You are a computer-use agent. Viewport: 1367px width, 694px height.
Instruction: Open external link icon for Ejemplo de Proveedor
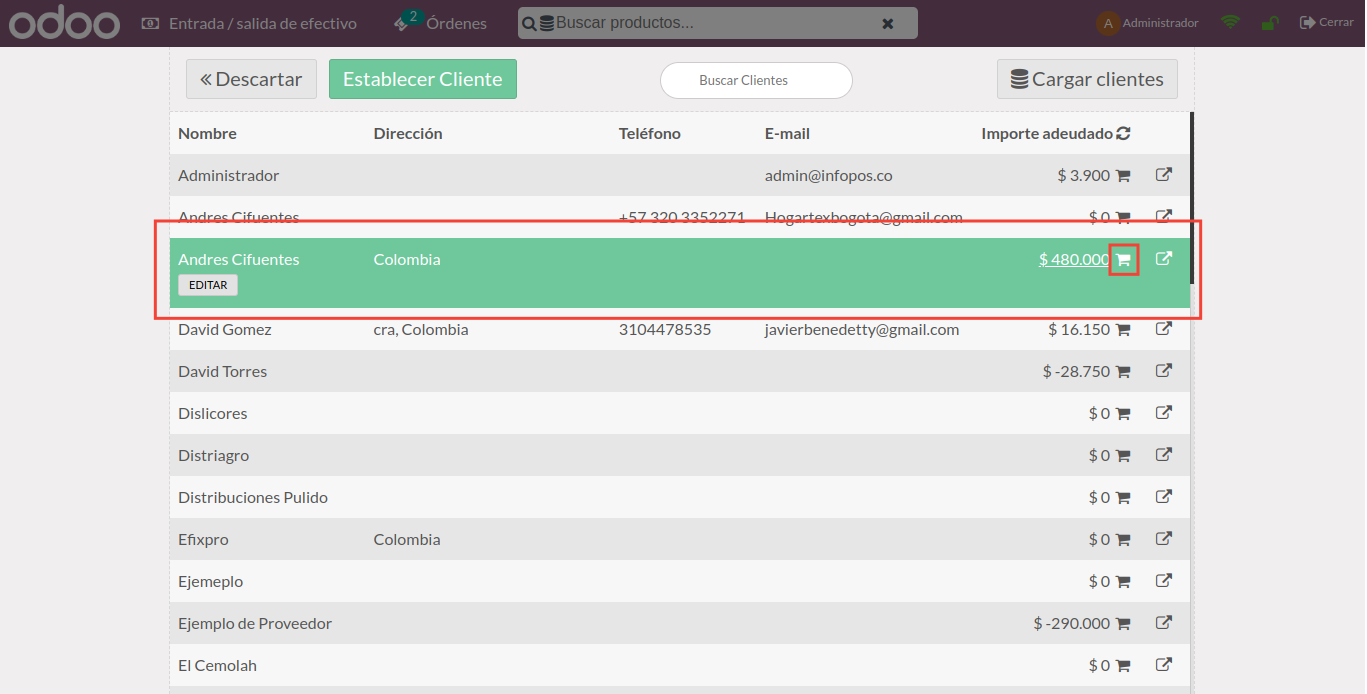(1164, 623)
